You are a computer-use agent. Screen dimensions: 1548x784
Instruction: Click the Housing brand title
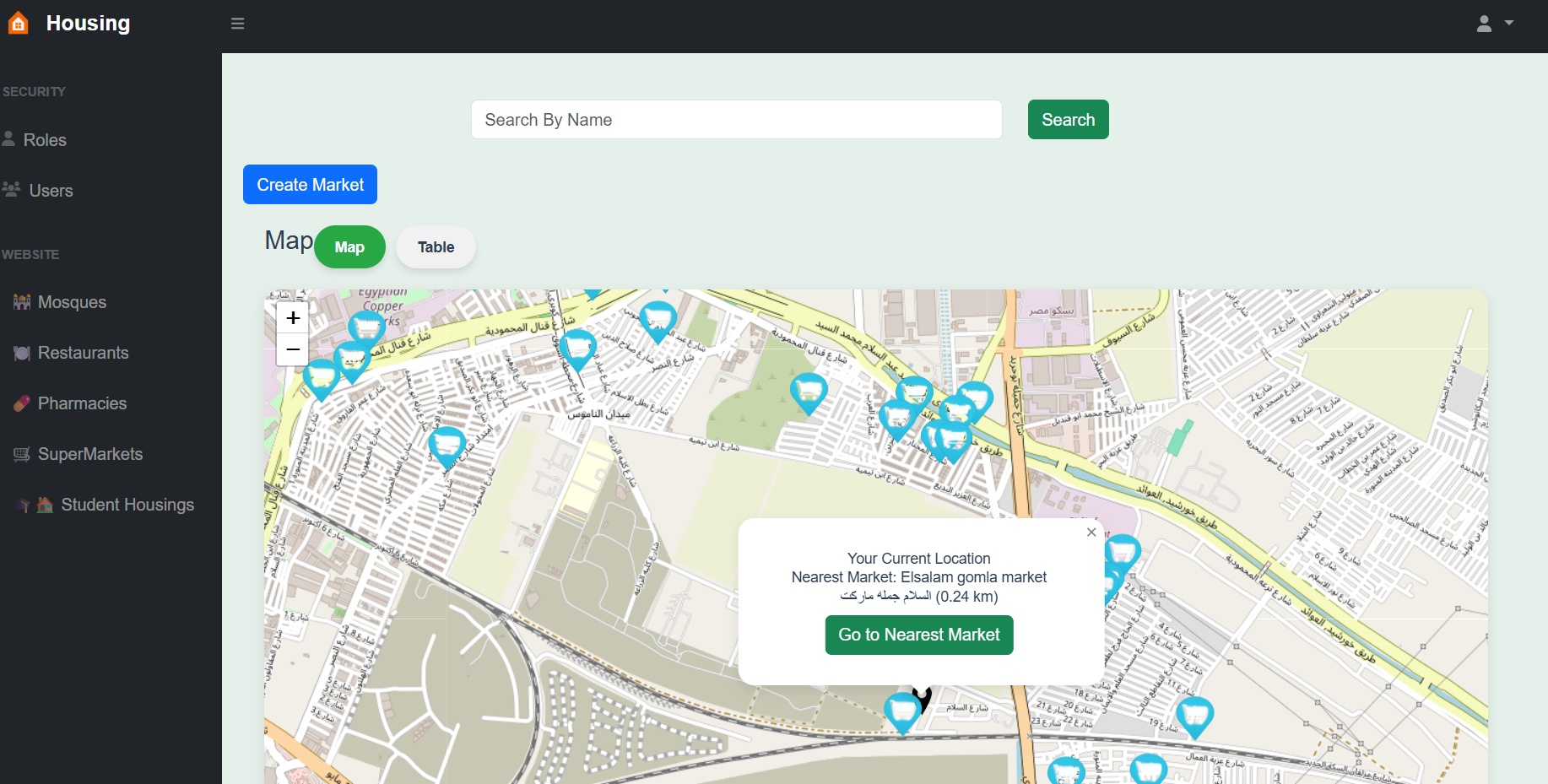tap(89, 23)
